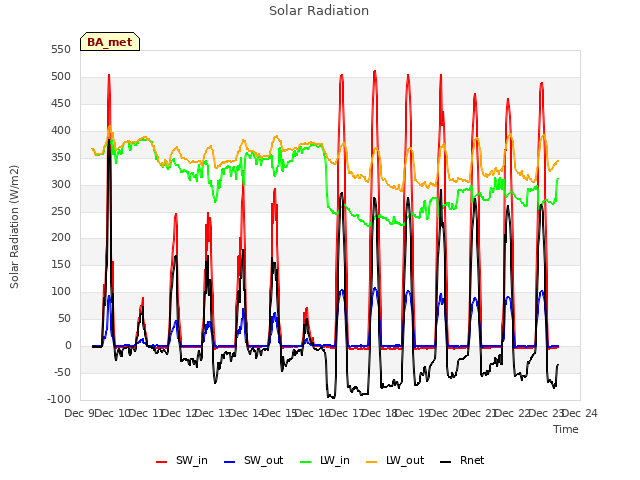Screen dimensions: 640x480
Task: Click the Rnet legend entry
Action: click(x=462, y=460)
